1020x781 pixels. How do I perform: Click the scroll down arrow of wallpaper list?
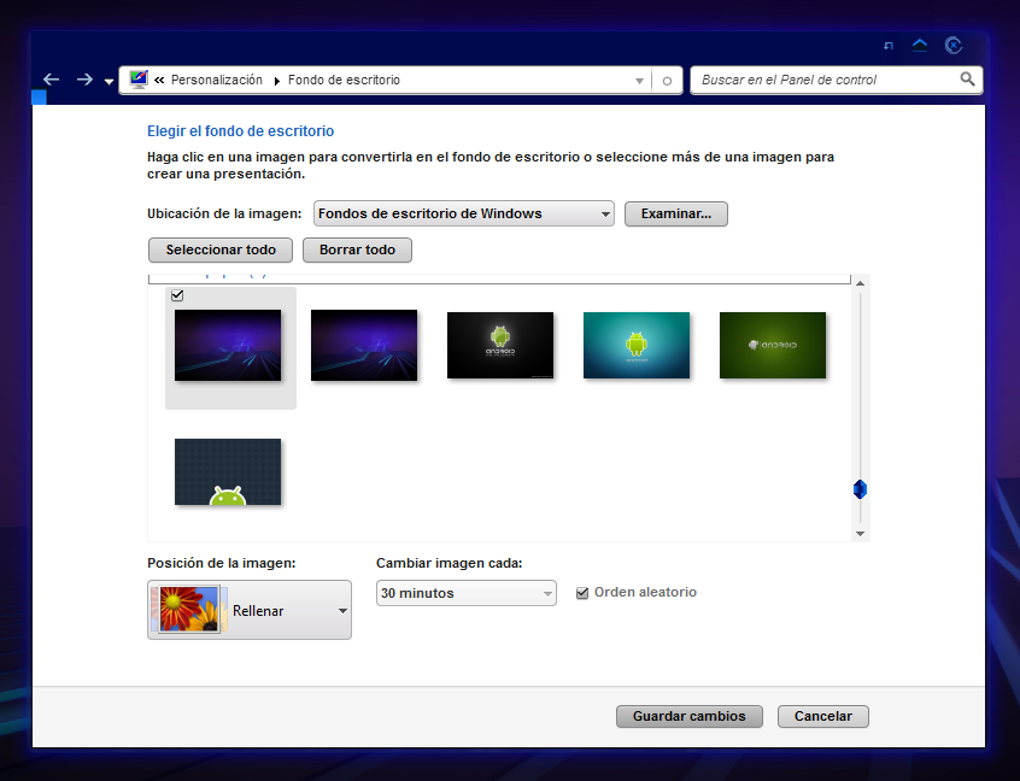tap(860, 533)
